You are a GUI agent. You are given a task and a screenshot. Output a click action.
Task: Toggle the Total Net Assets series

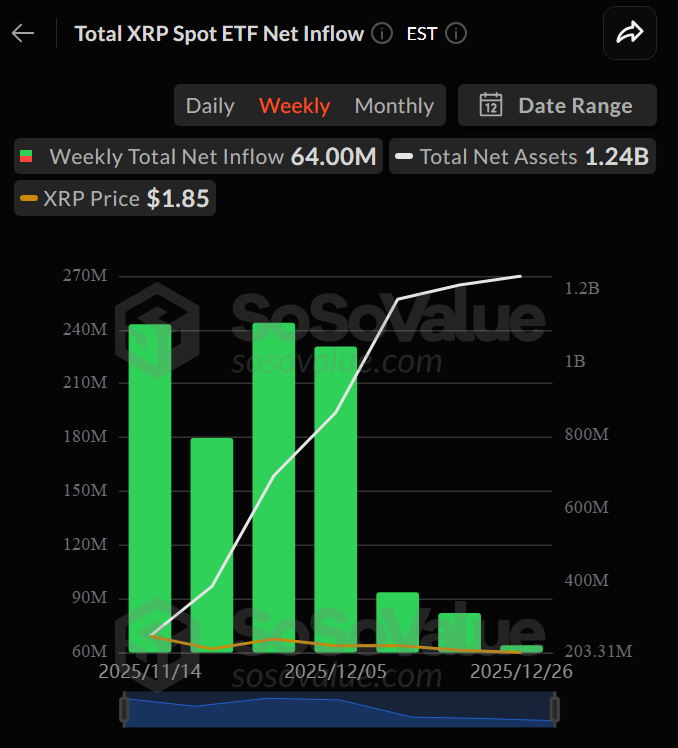coord(521,157)
